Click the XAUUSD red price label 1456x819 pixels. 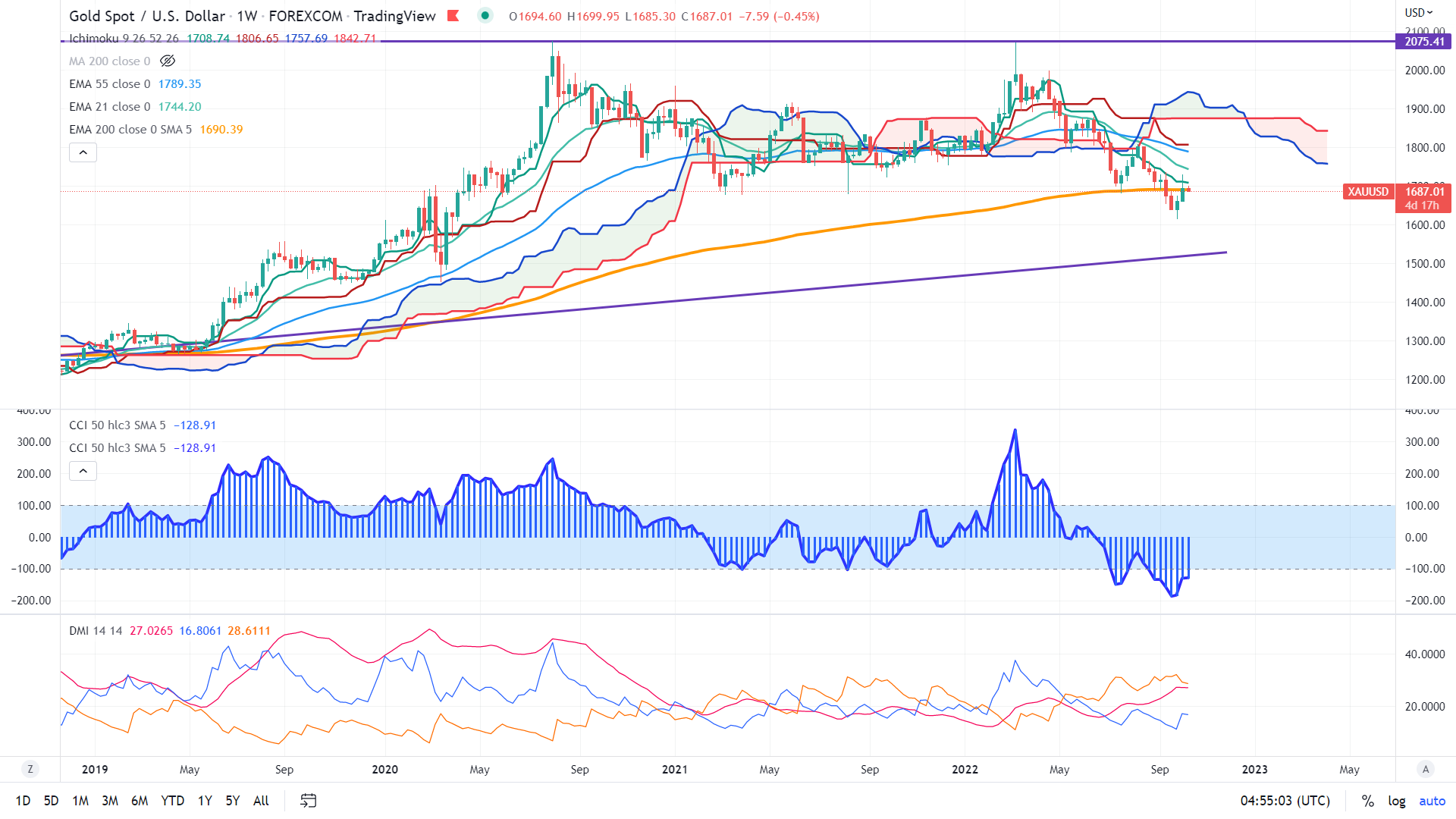1368,192
